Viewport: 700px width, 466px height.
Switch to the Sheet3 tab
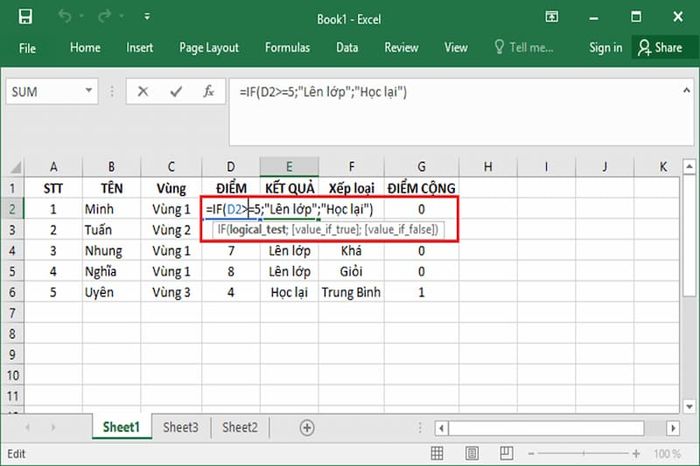[x=180, y=427]
